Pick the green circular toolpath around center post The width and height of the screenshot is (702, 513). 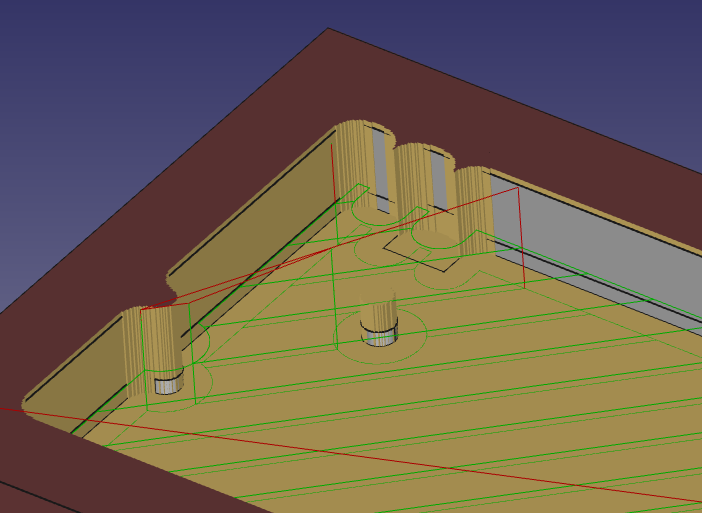pyautogui.click(x=381, y=335)
